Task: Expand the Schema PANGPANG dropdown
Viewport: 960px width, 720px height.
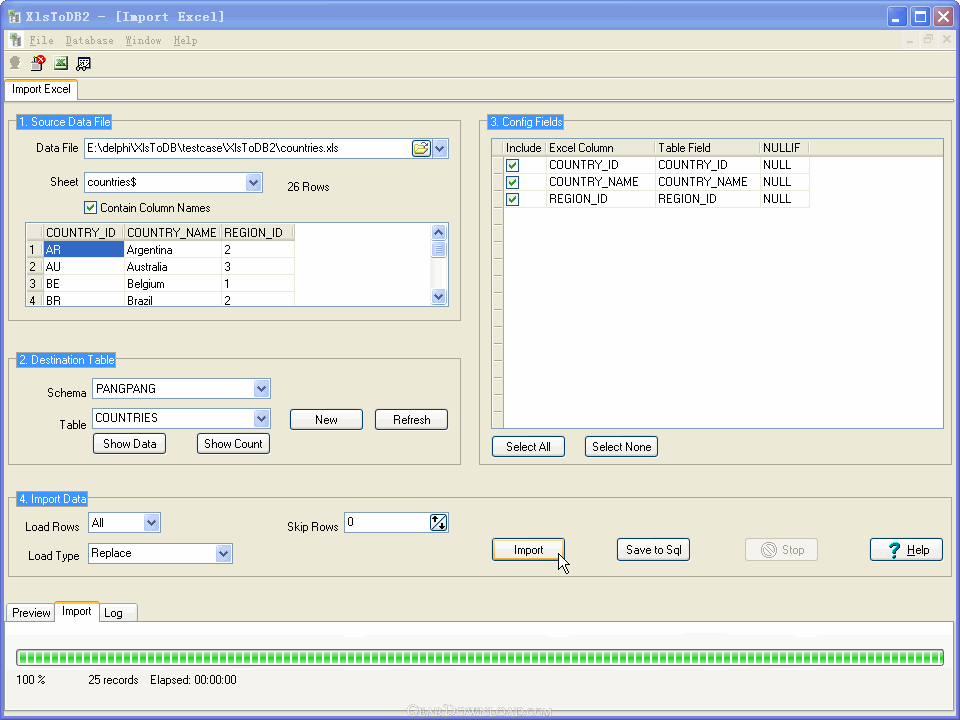Action: tap(261, 389)
